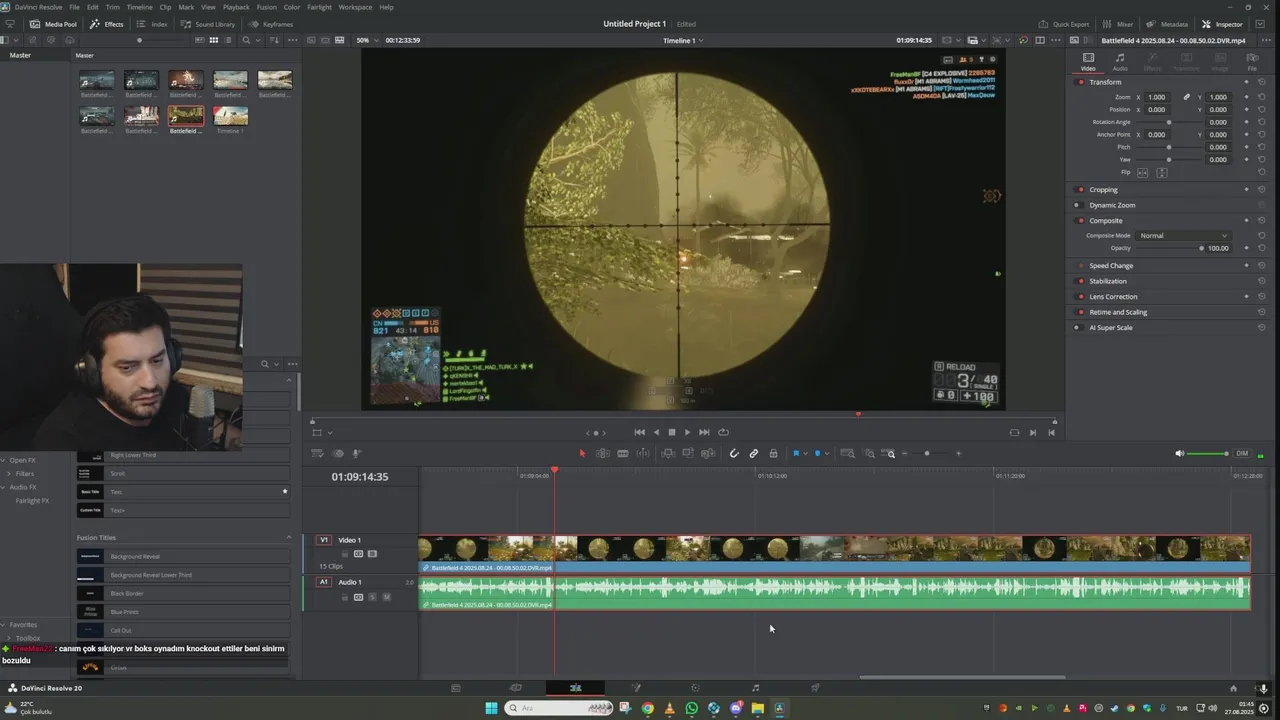Toggle the Transform section enable switch
The width and height of the screenshot is (1280, 720).
click(x=1080, y=82)
